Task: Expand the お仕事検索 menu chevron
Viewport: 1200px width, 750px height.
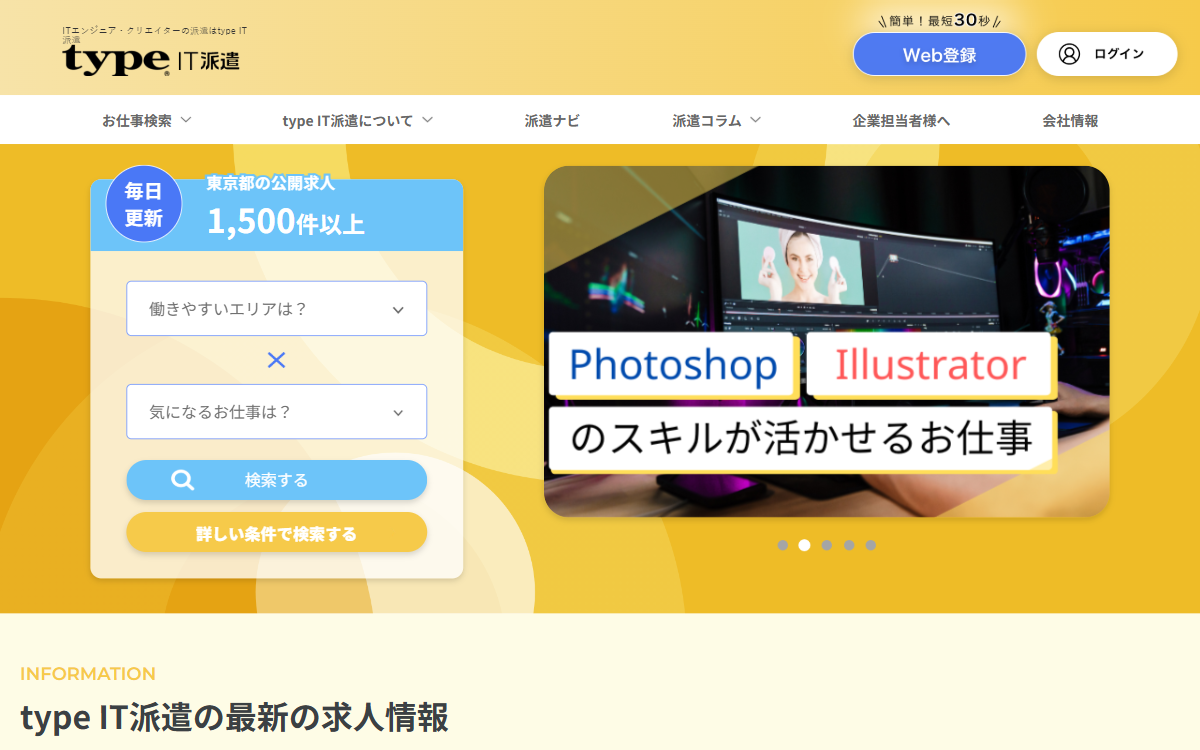Action: click(x=186, y=120)
